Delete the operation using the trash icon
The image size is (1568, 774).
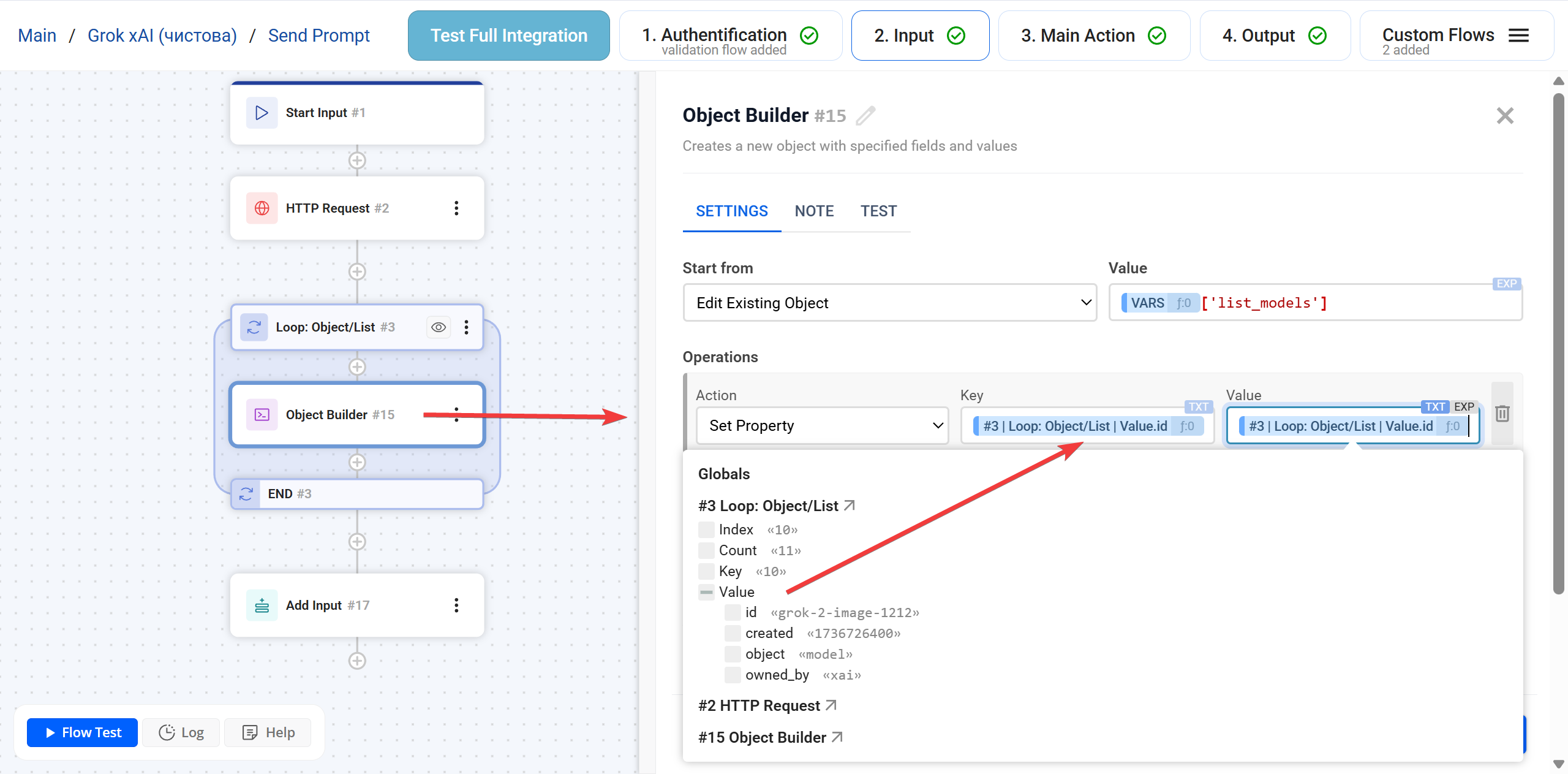tap(1502, 414)
